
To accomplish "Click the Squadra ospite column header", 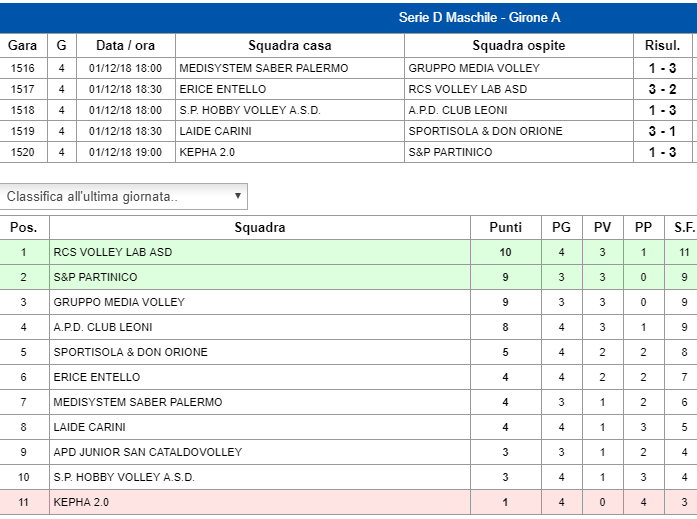I will 519,45.
